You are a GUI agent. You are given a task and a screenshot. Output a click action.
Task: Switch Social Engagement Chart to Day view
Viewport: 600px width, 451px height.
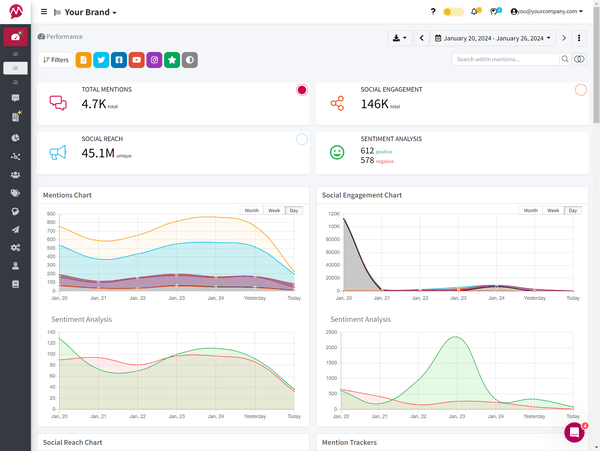(573, 210)
